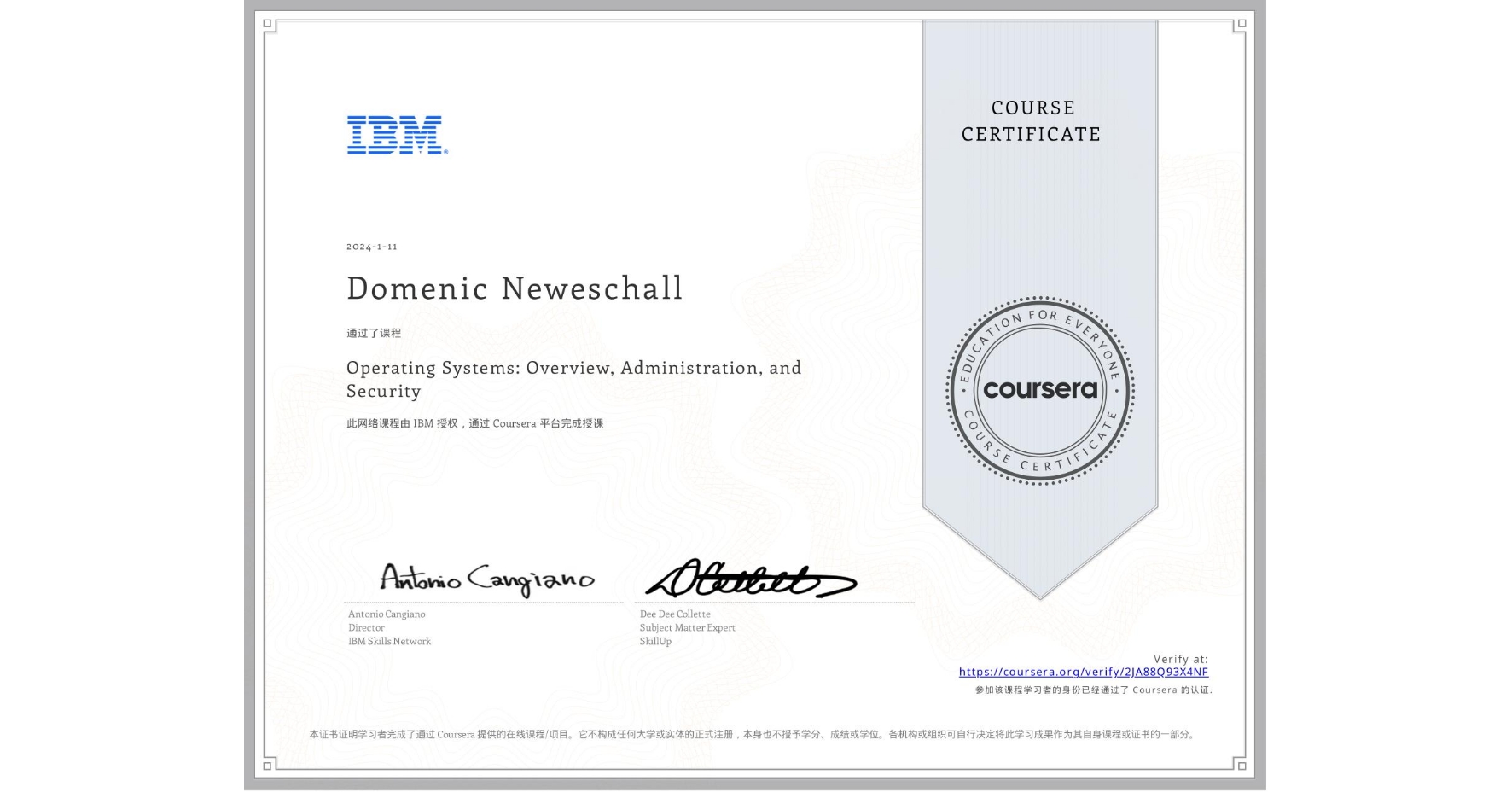Click the course title text

pos(573,379)
